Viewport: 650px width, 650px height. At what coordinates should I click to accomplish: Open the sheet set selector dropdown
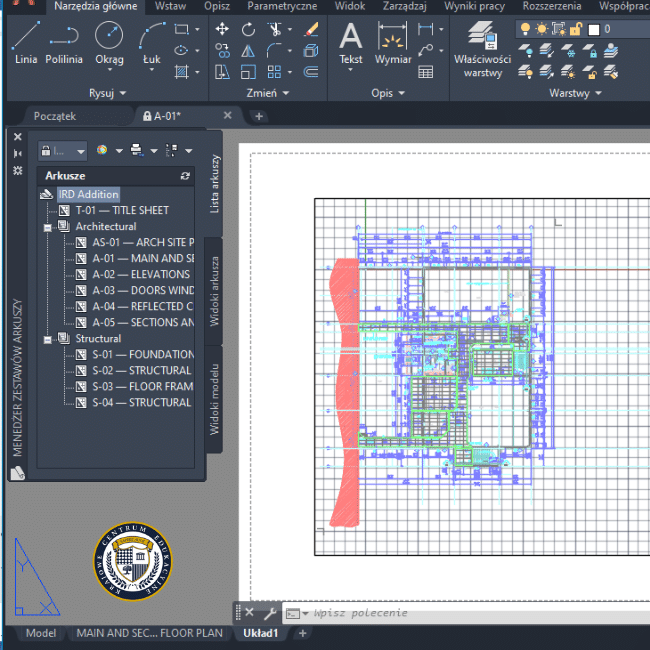[x=63, y=151]
